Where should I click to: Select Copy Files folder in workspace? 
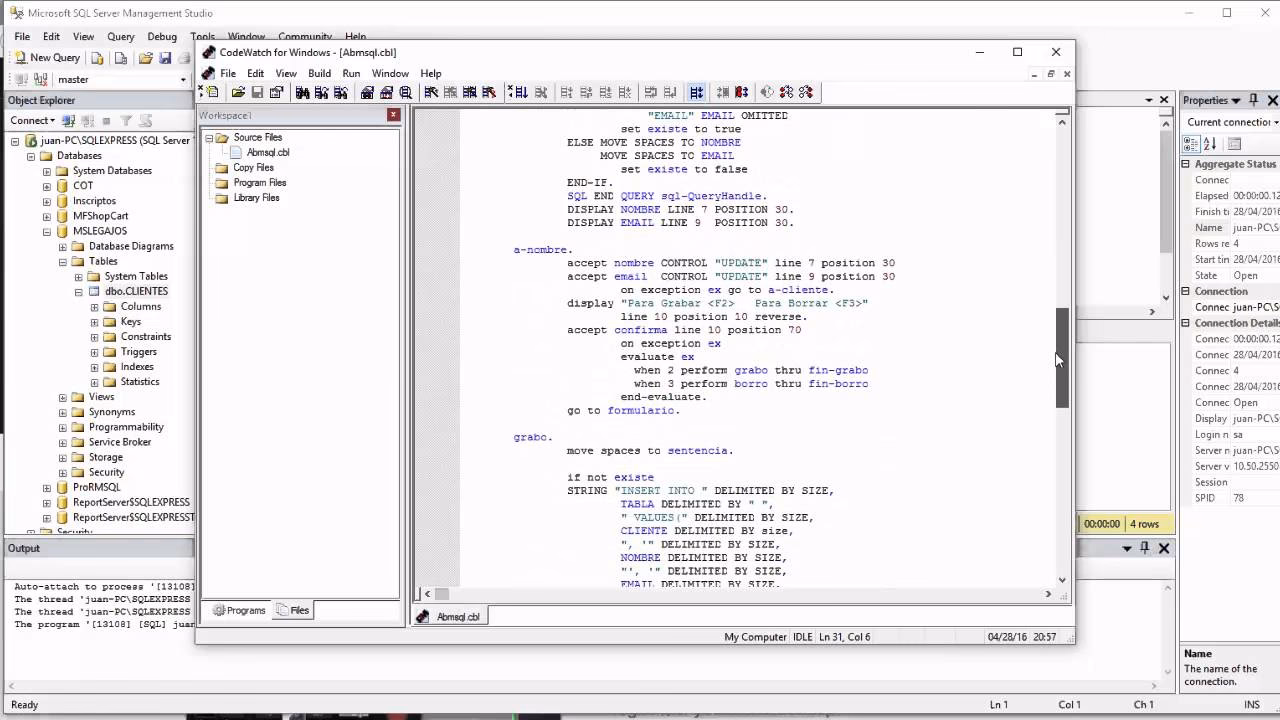pos(253,168)
